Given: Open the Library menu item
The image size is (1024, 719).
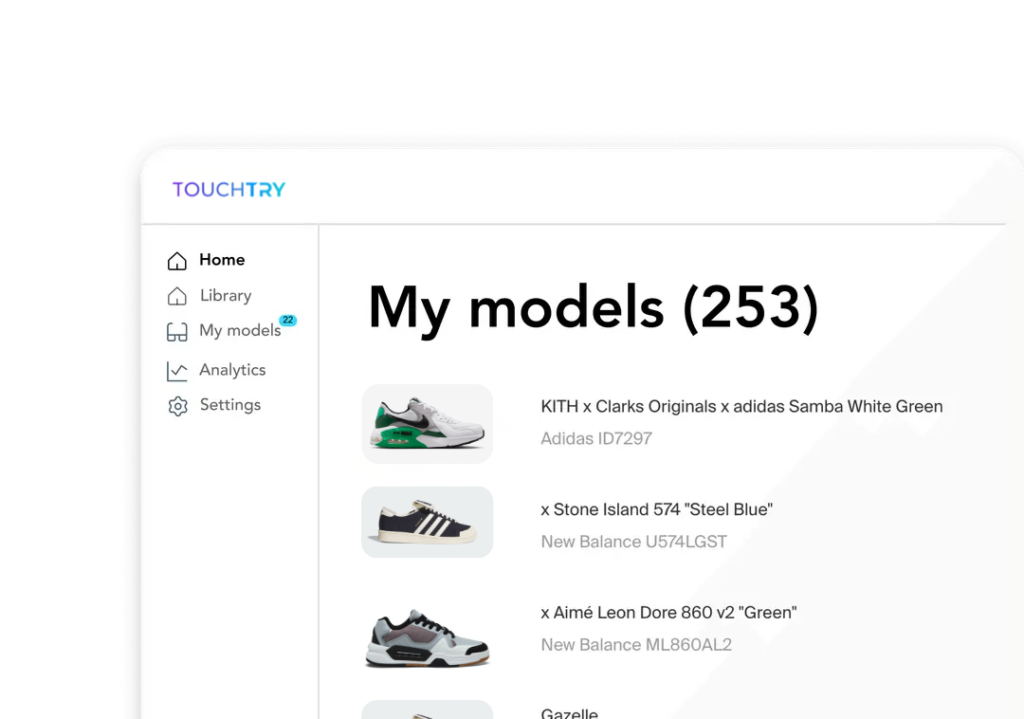Looking at the screenshot, I should click(225, 295).
